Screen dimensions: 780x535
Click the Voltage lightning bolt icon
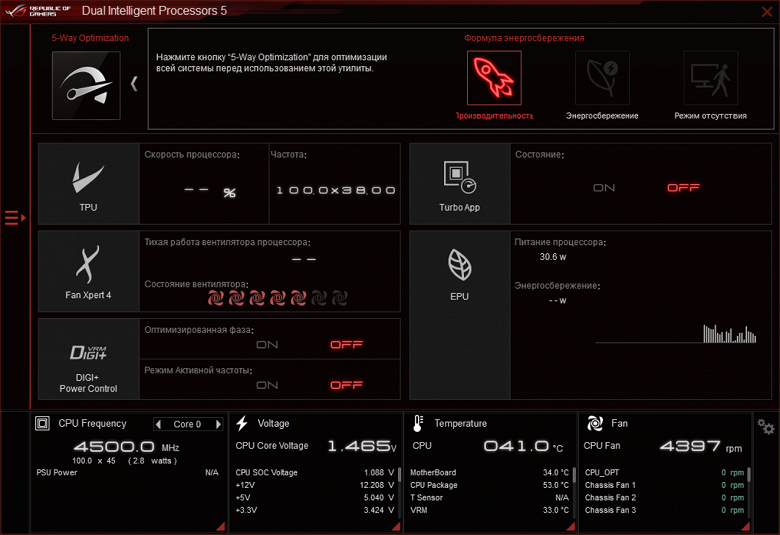[x=242, y=424]
